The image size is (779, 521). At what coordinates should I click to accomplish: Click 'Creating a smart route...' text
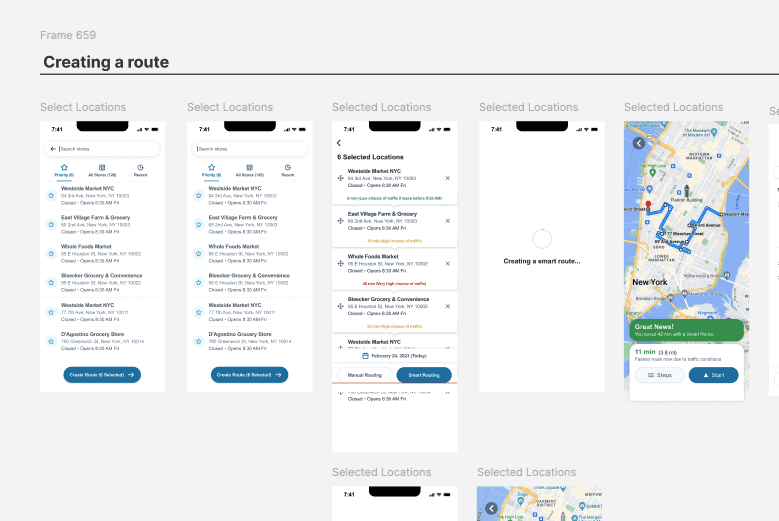(x=542, y=261)
